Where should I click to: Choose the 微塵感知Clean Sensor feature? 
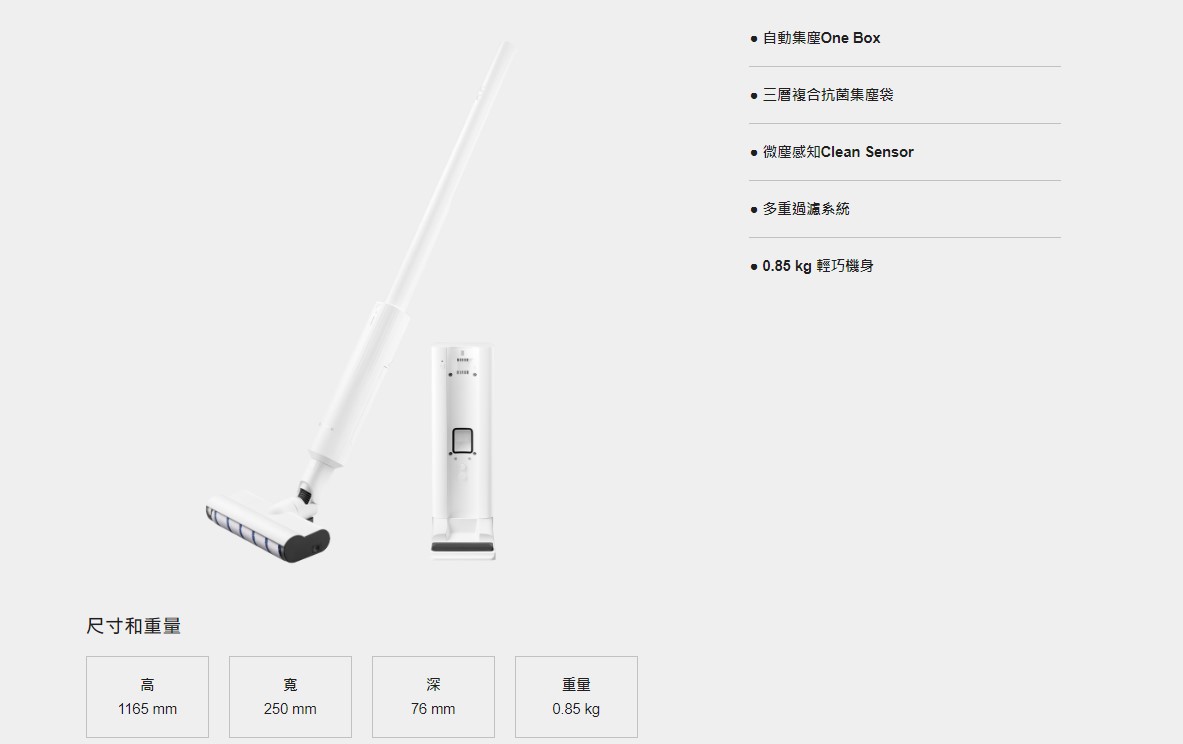(837, 152)
